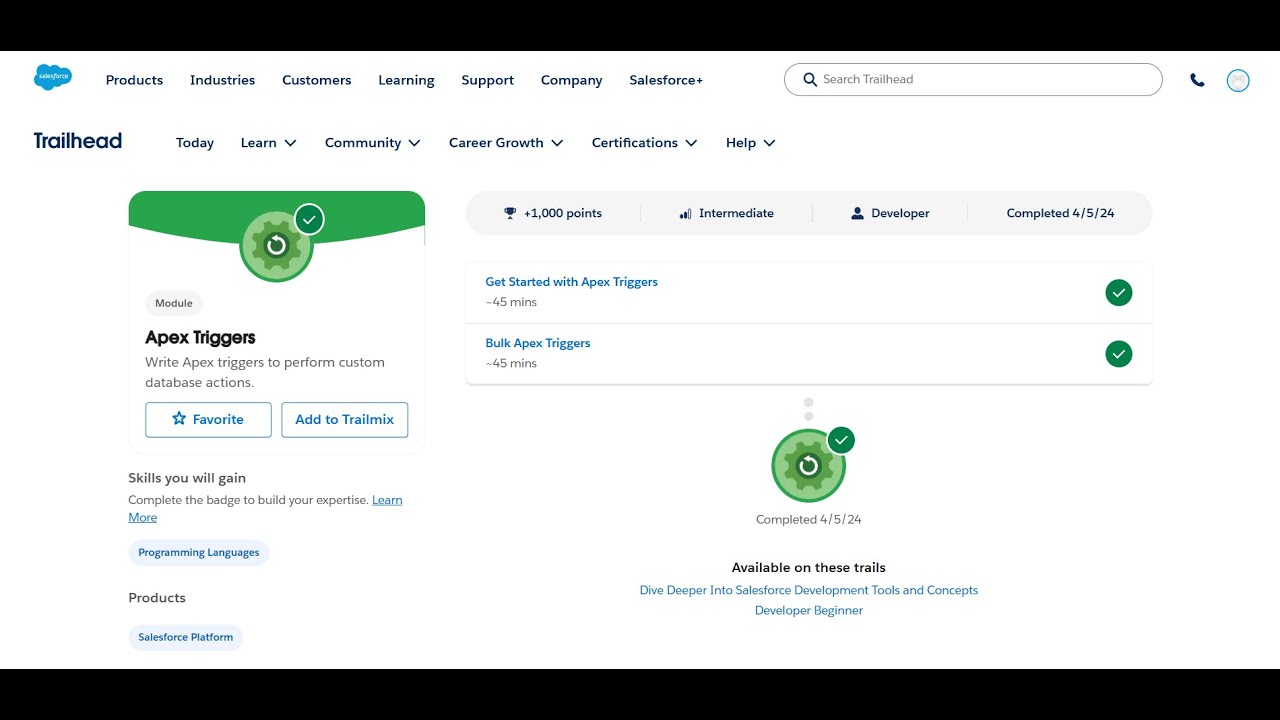This screenshot has height=720, width=1280.
Task: Click checkmark on the lower completed badge
Action: 841,439
